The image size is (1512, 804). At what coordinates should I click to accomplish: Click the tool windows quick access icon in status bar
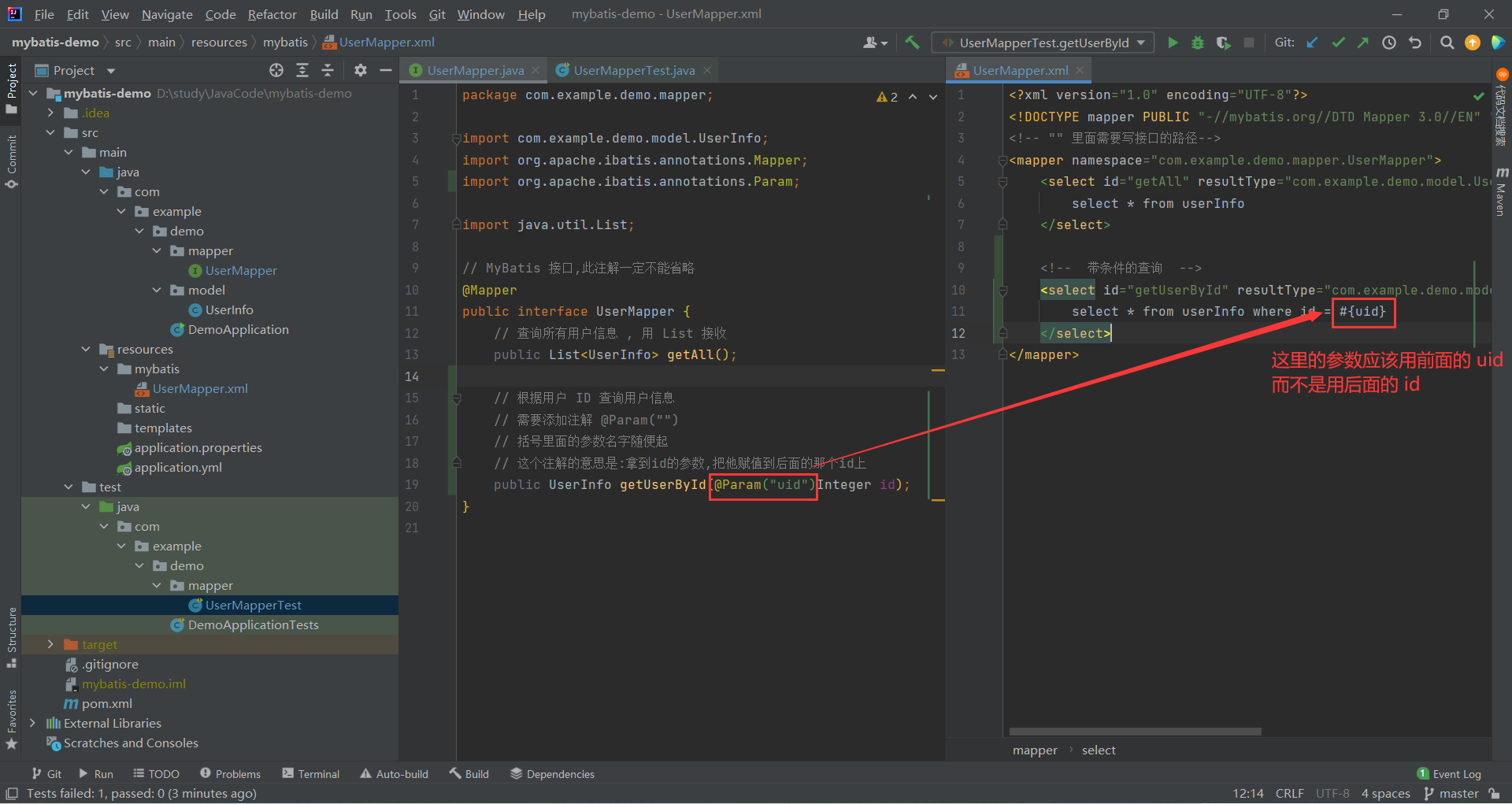click(x=12, y=793)
